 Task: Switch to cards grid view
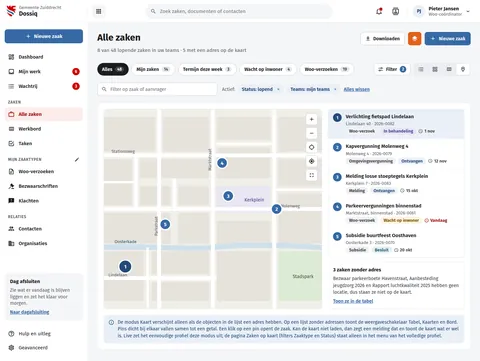[x=435, y=69]
